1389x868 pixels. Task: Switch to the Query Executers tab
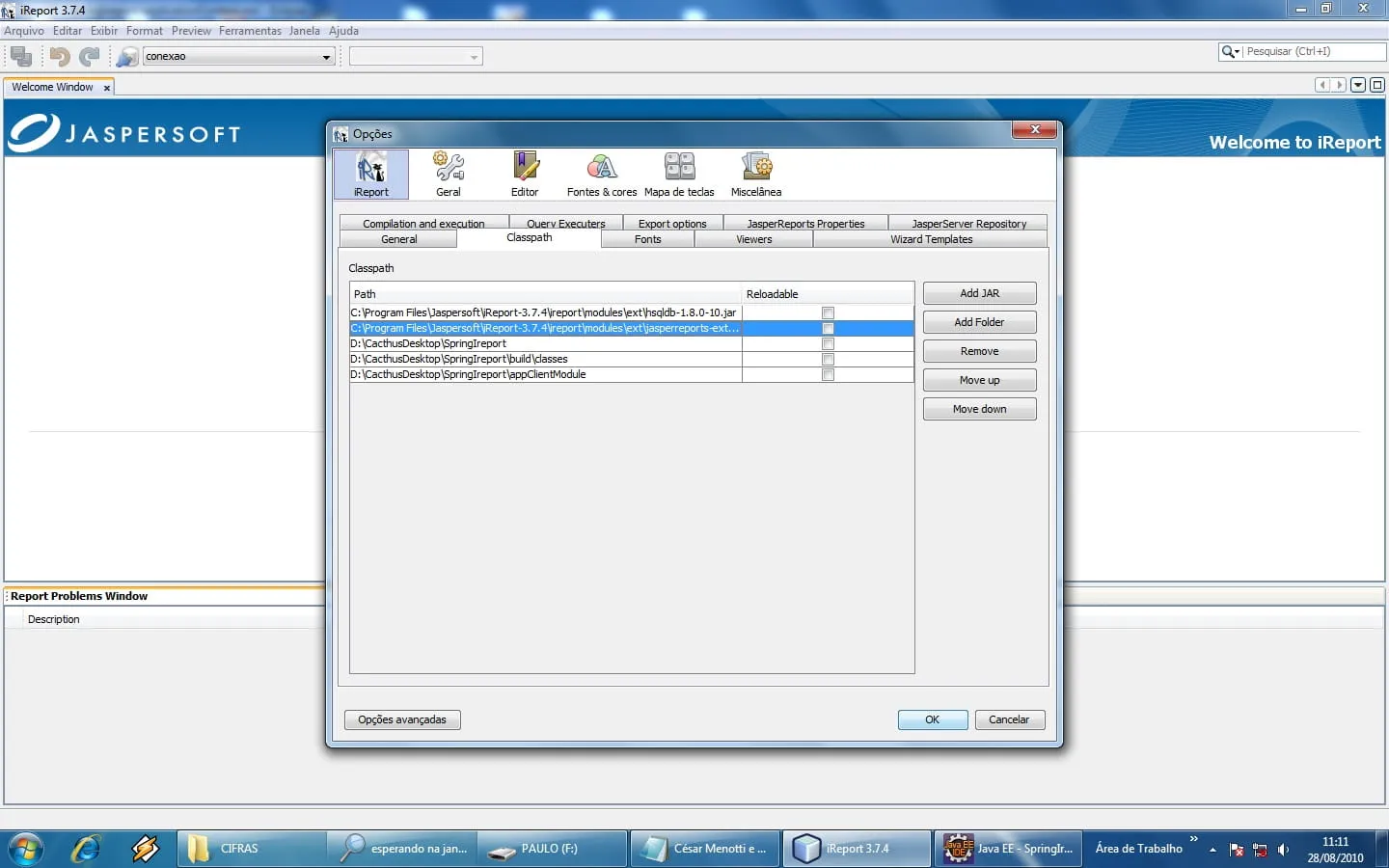pos(566,224)
